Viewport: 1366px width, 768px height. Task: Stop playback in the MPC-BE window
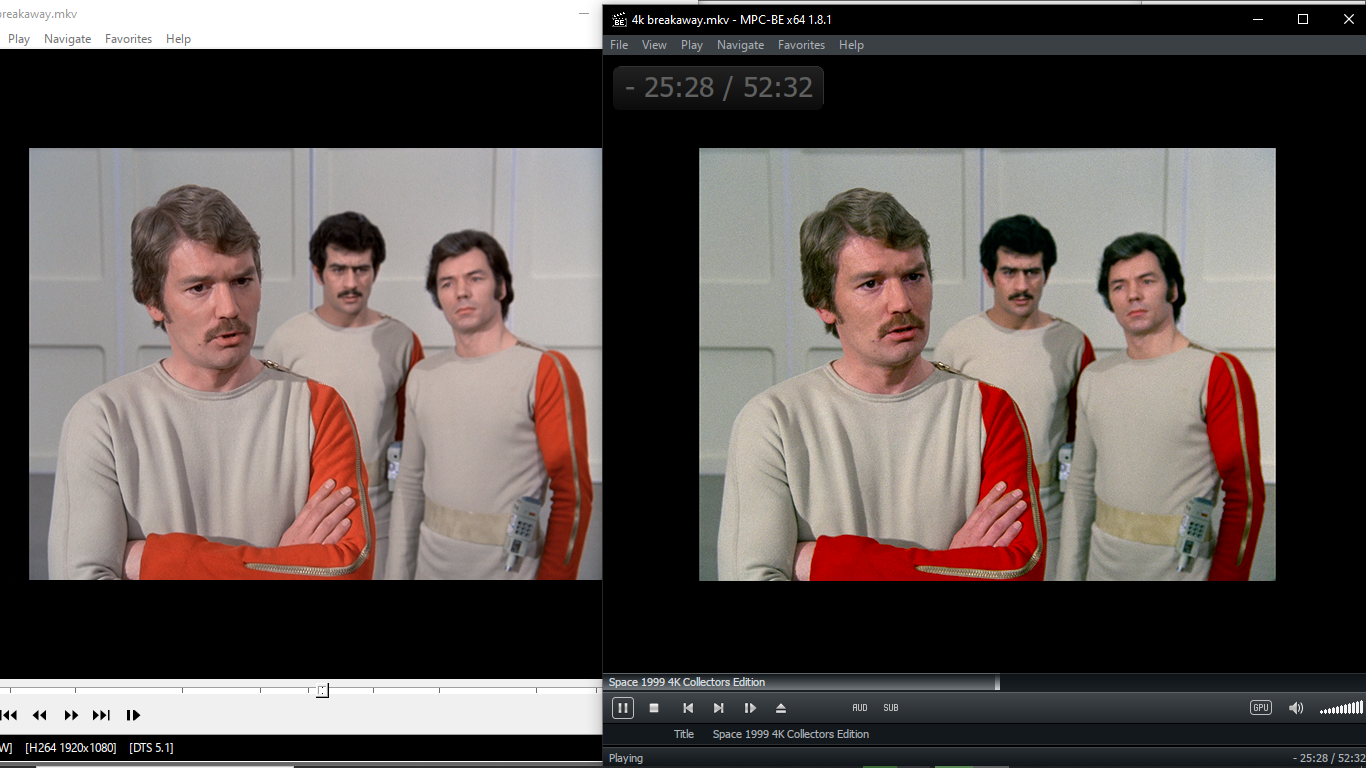coord(654,708)
